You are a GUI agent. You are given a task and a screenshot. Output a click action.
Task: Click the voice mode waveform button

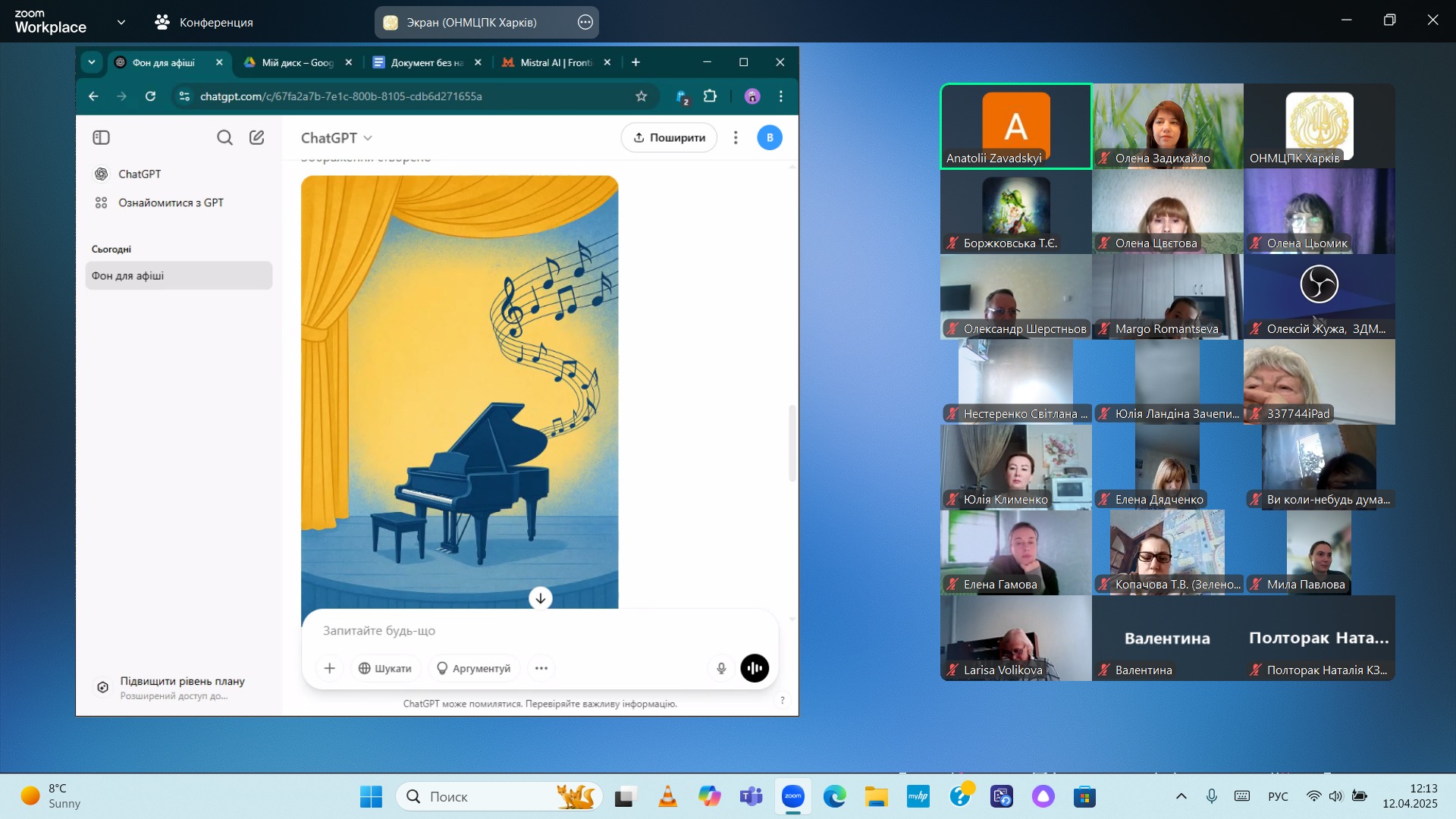[754, 668]
